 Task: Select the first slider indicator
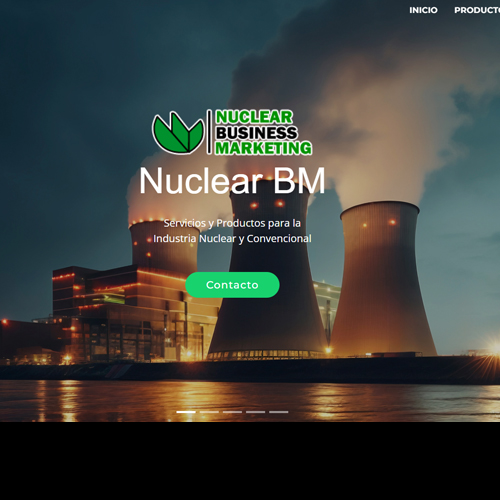pos(186,412)
